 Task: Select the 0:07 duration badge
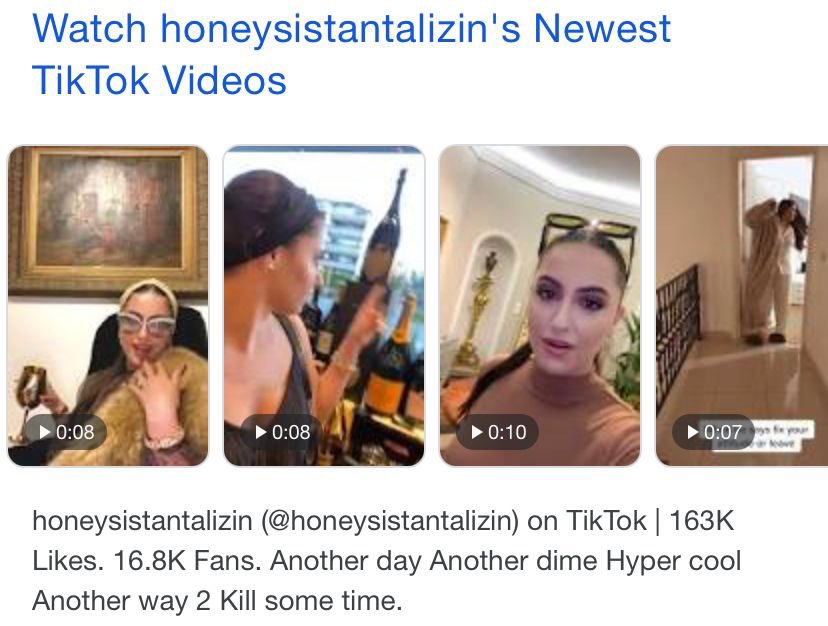click(x=713, y=432)
